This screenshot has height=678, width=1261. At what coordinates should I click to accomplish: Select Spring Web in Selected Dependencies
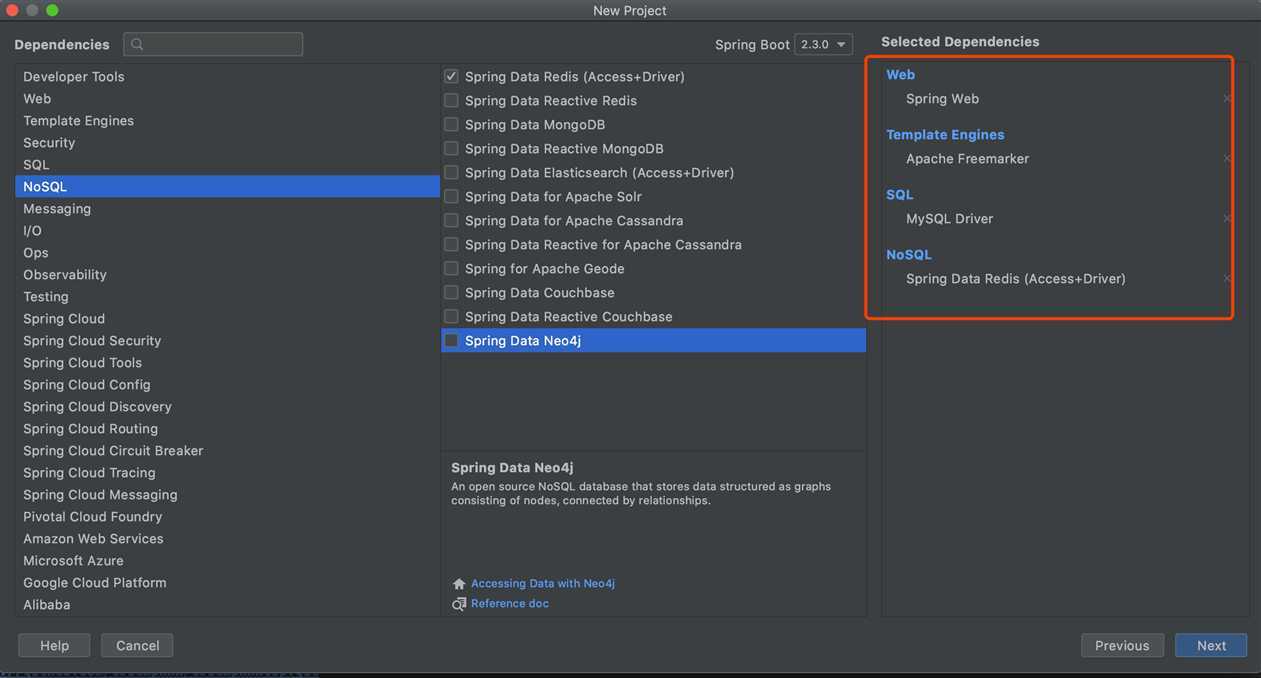(942, 99)
